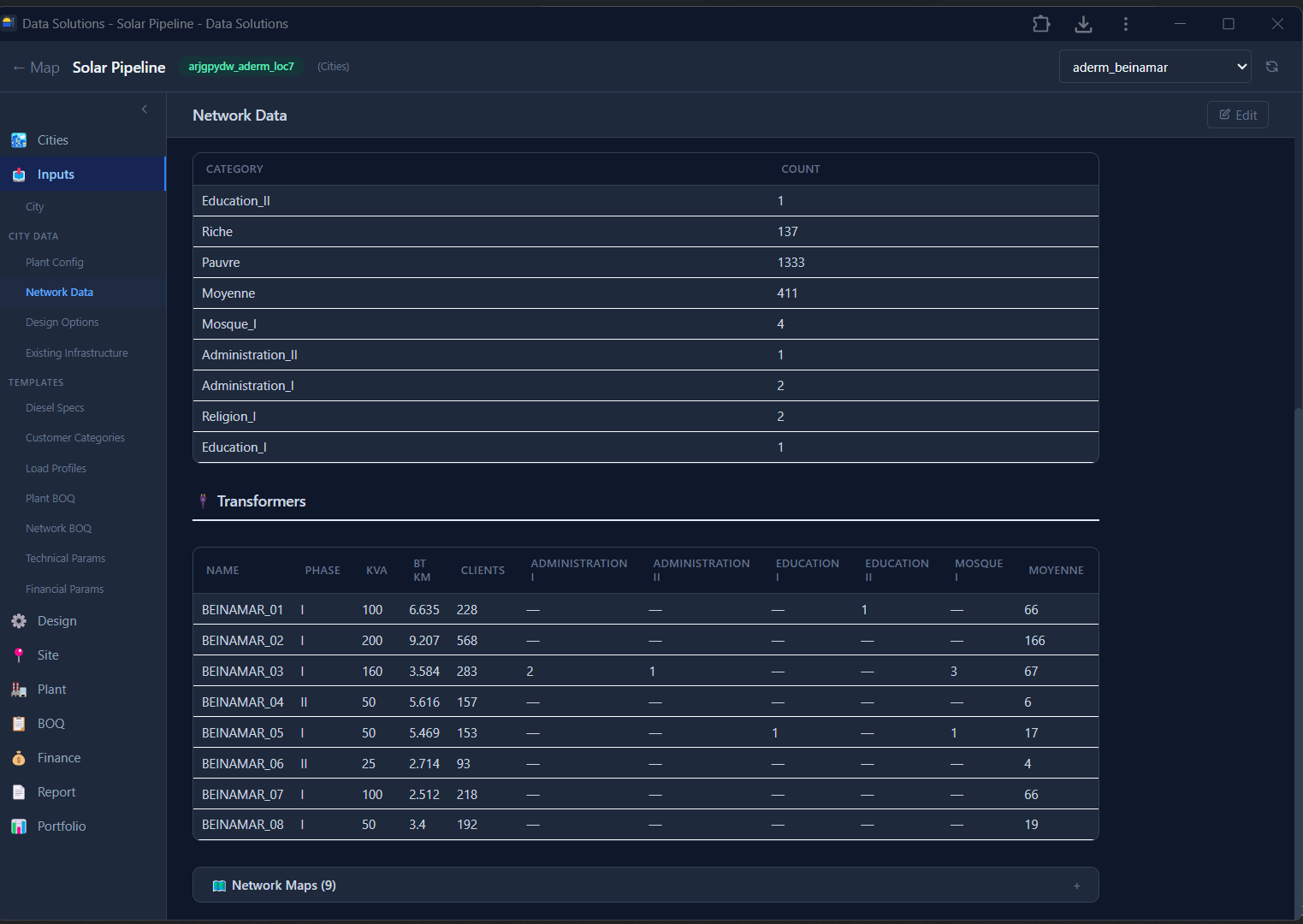
Task: Click transformer BEINAMAR_05 name
Action: point(242,733)
